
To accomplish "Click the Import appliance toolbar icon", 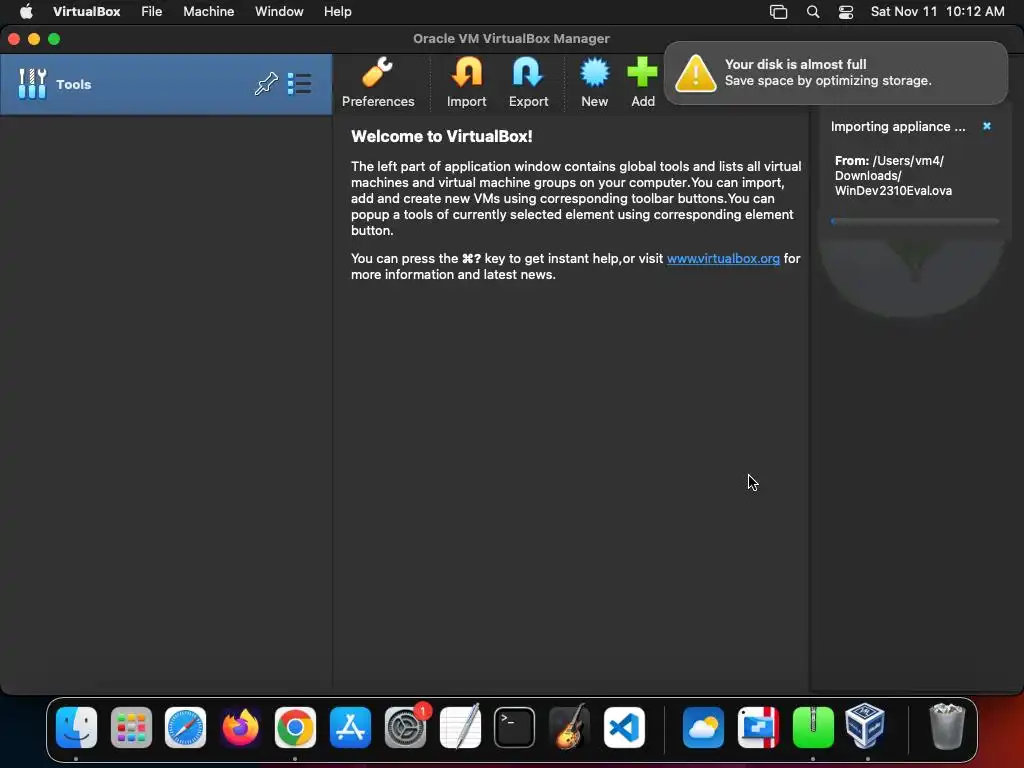I will [466, 82].
